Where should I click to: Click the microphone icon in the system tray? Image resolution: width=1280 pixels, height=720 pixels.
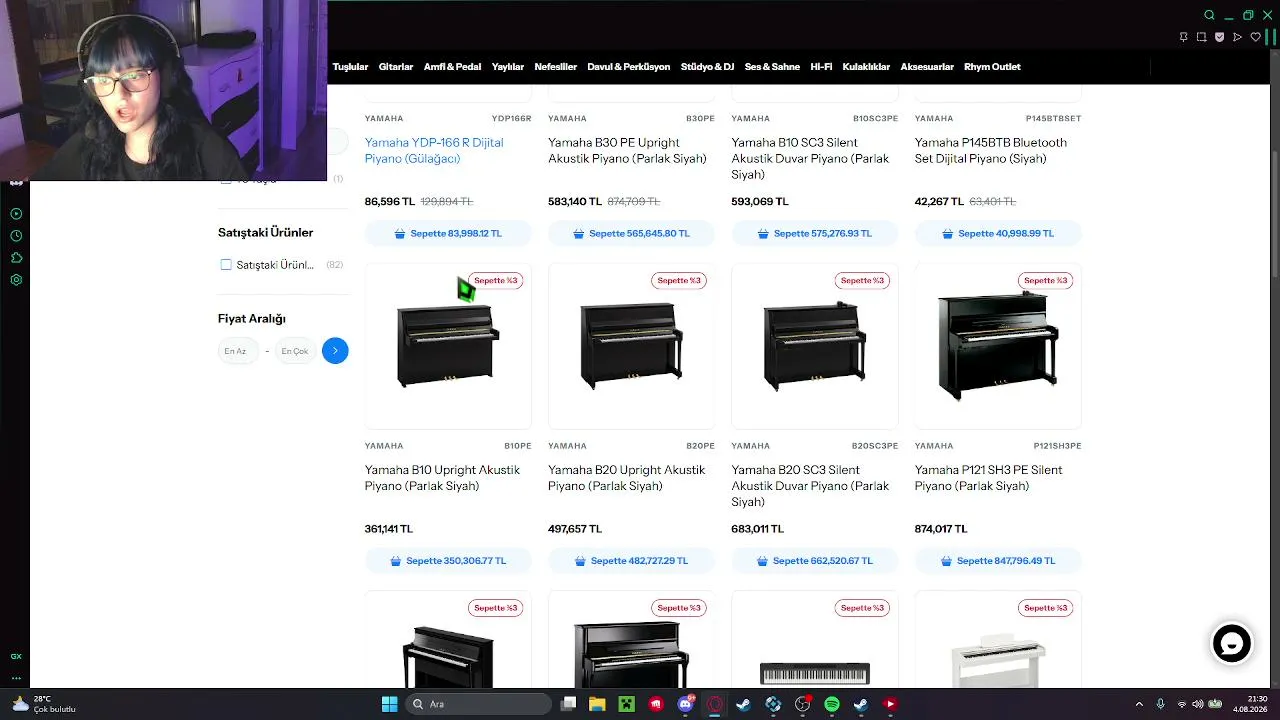(1160, 704)
